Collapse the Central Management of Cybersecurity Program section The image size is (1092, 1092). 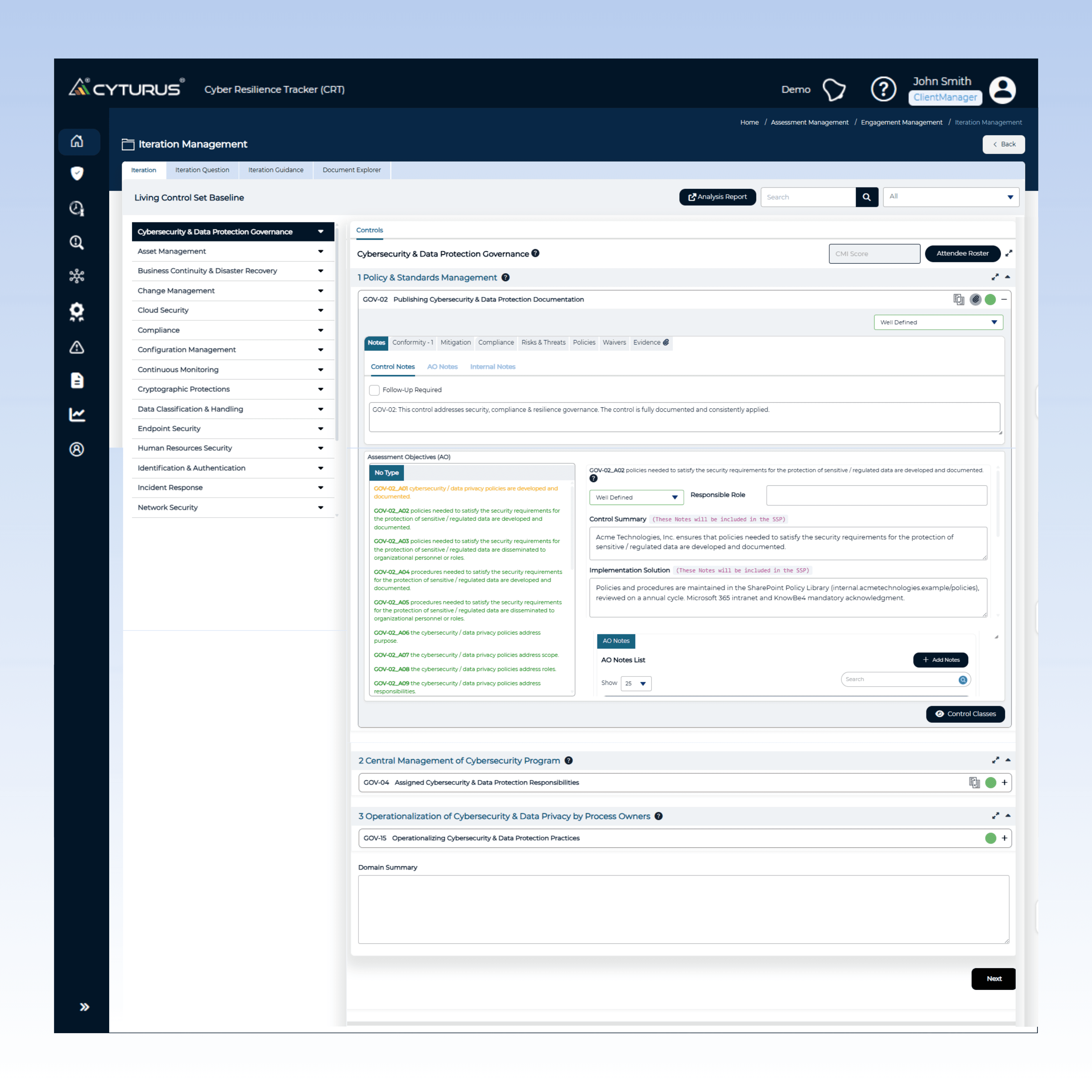1008,760
